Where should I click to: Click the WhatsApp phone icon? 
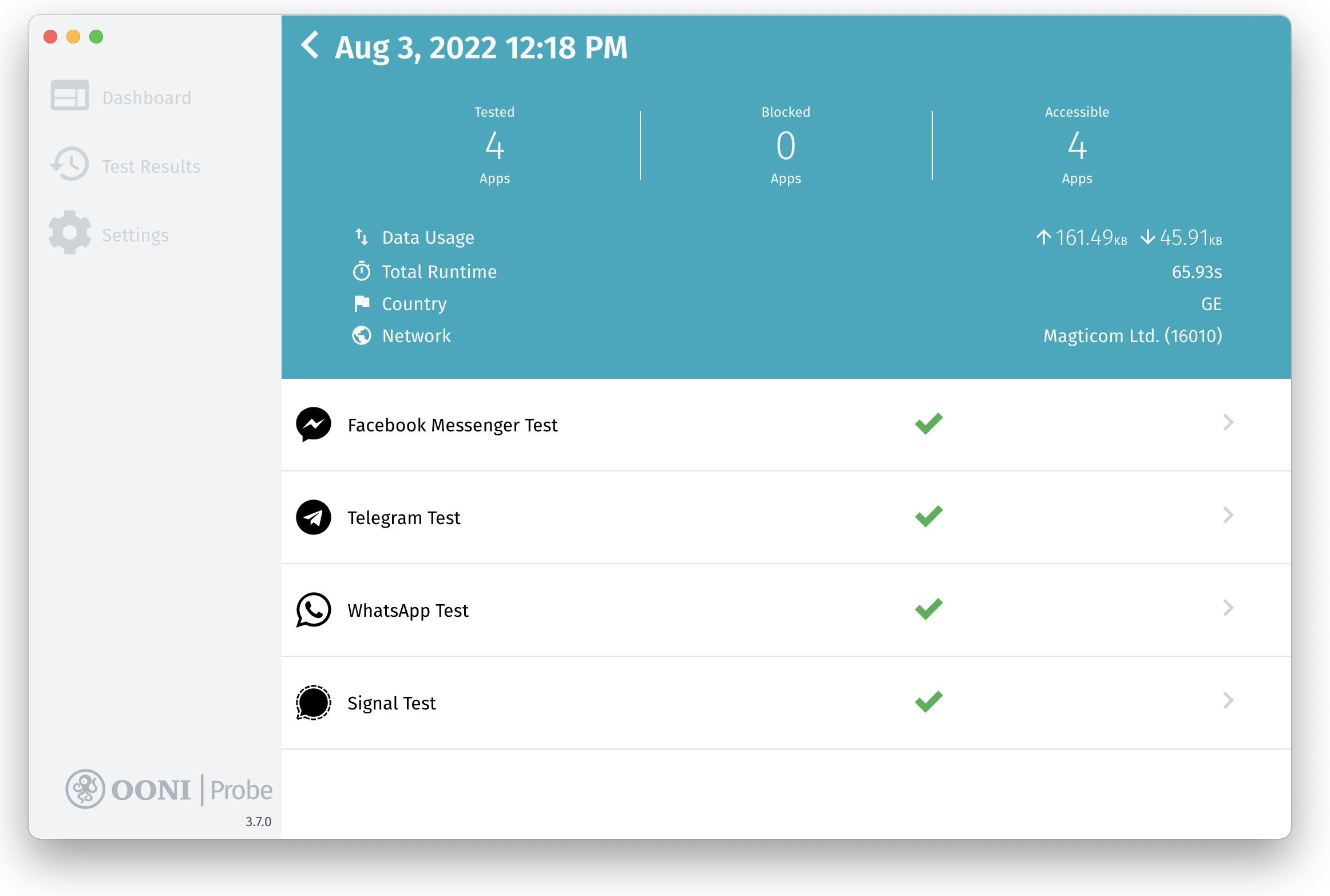pos(313,609)
